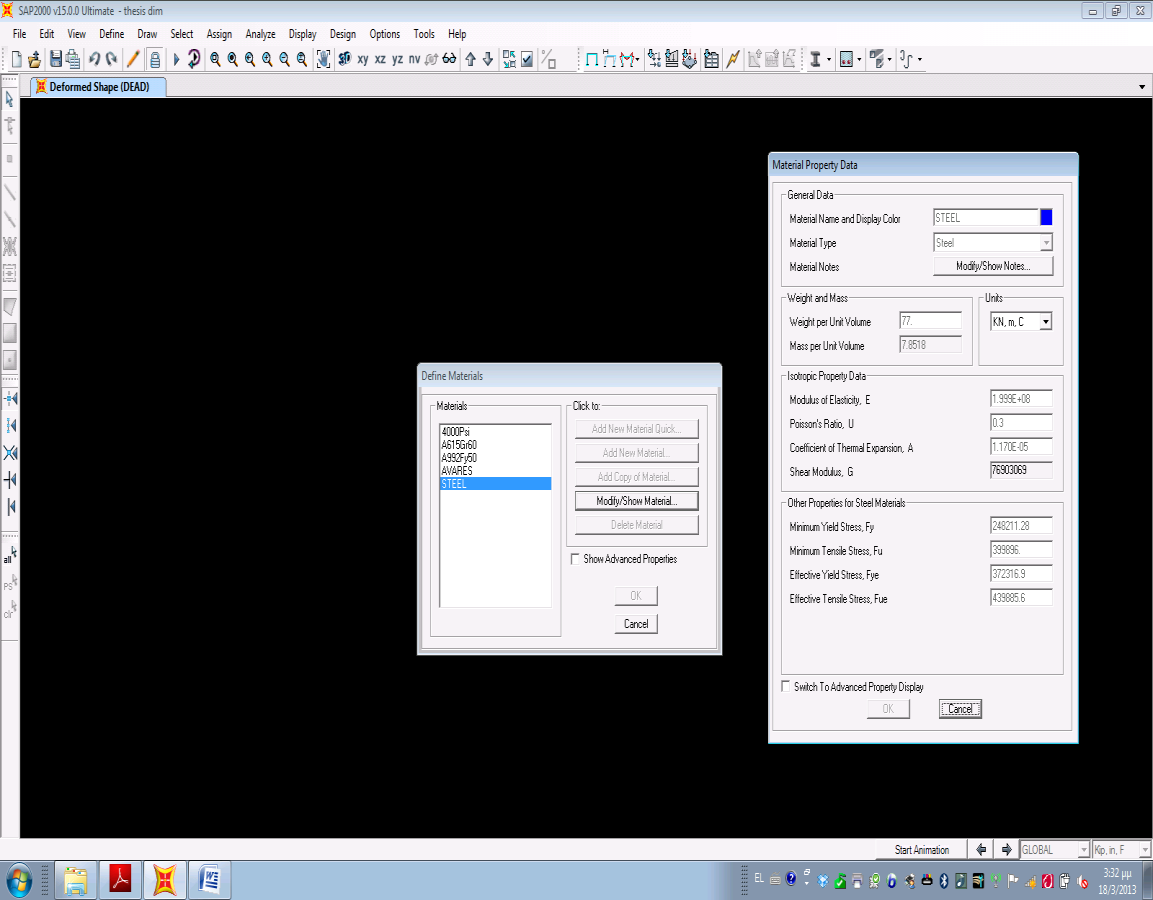Click the New Model icon
1153x900 pixels.
(16, 60)
